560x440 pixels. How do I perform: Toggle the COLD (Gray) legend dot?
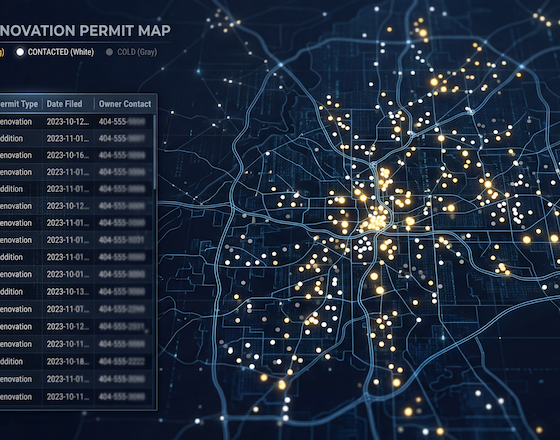(x=109, y=52)
